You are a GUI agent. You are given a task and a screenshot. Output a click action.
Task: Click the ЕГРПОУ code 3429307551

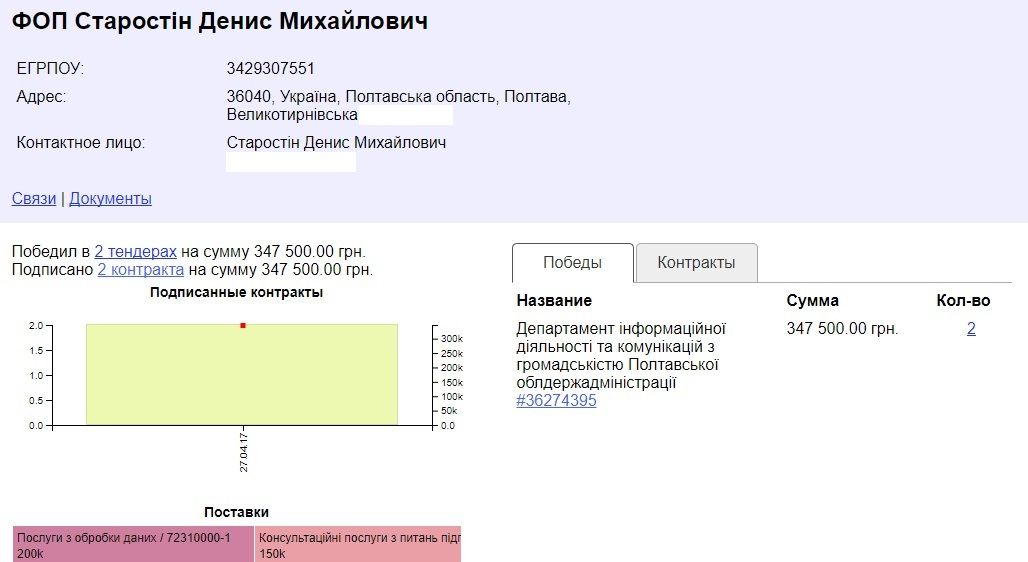click(271, 69)
